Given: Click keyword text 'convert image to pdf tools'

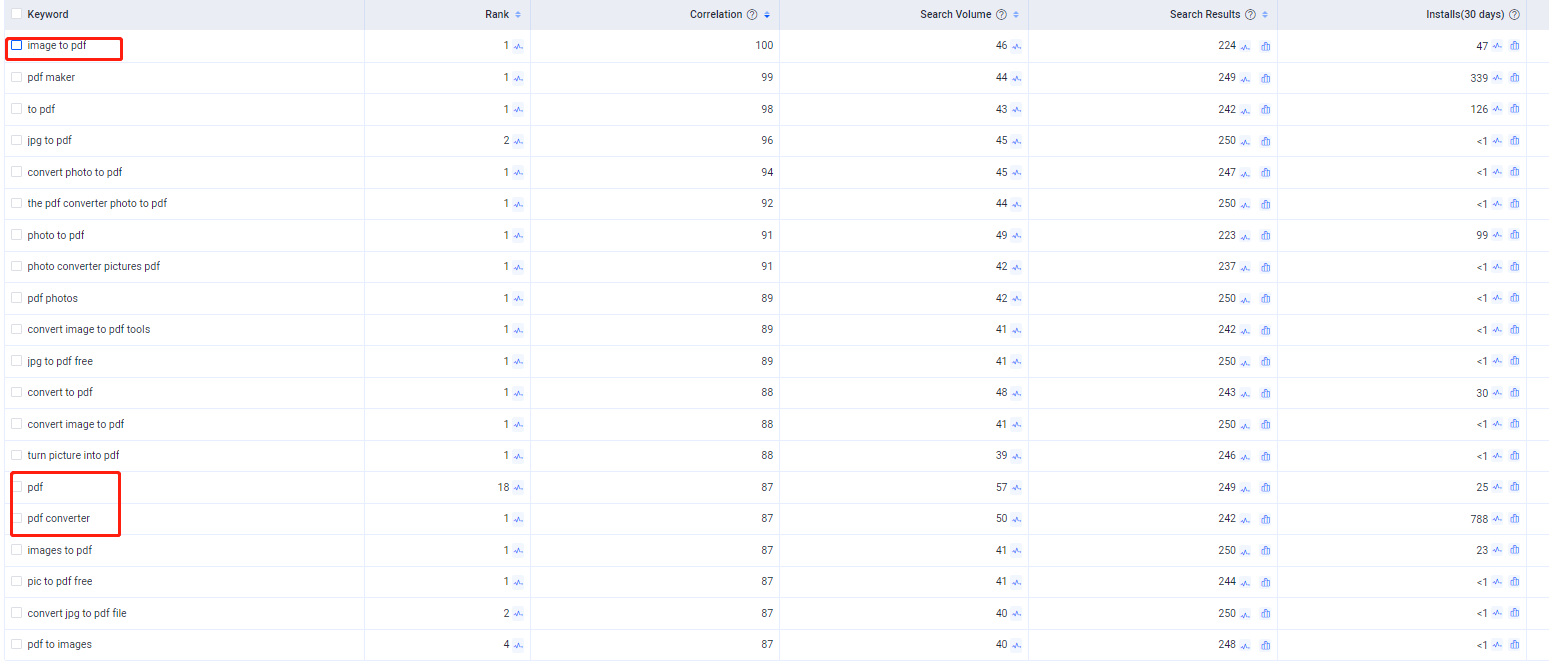Looking at the screenshot, I should [89, 330].
